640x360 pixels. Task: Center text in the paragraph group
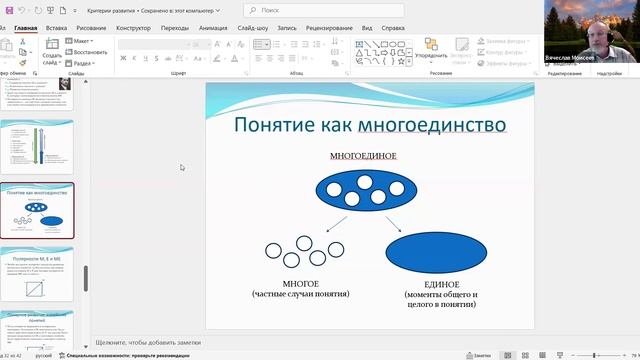tap(270, 59)
